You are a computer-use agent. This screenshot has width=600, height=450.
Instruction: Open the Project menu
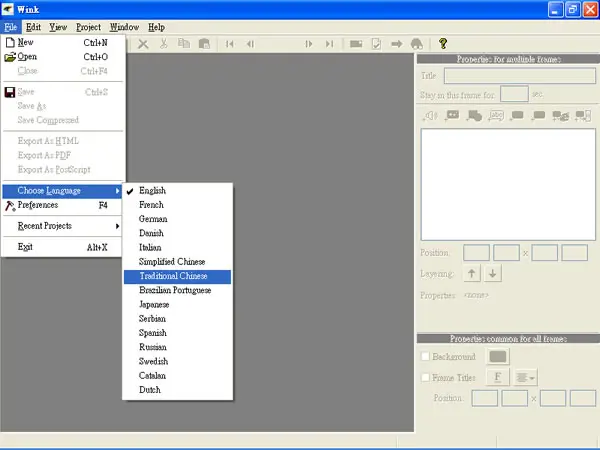click(x=88, y=27)
